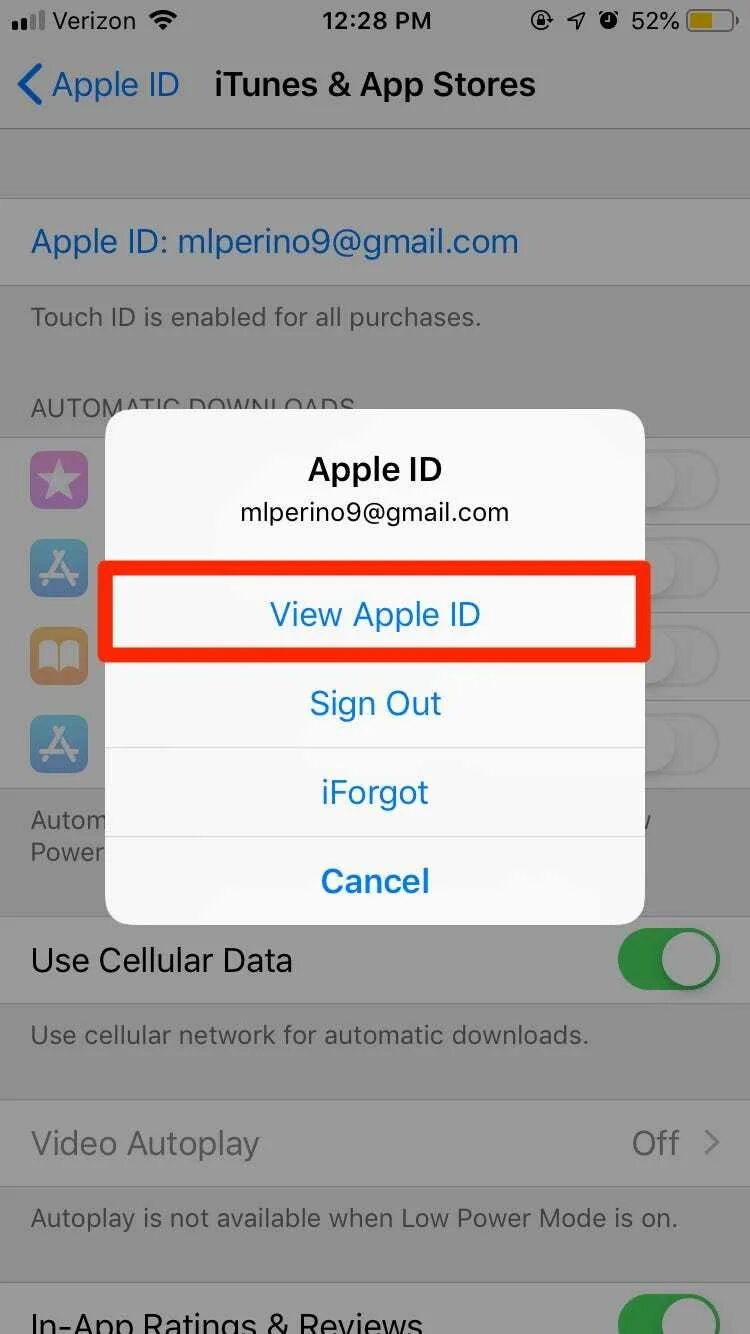Tap the battery icon in status bar

[x=713, y=21]
